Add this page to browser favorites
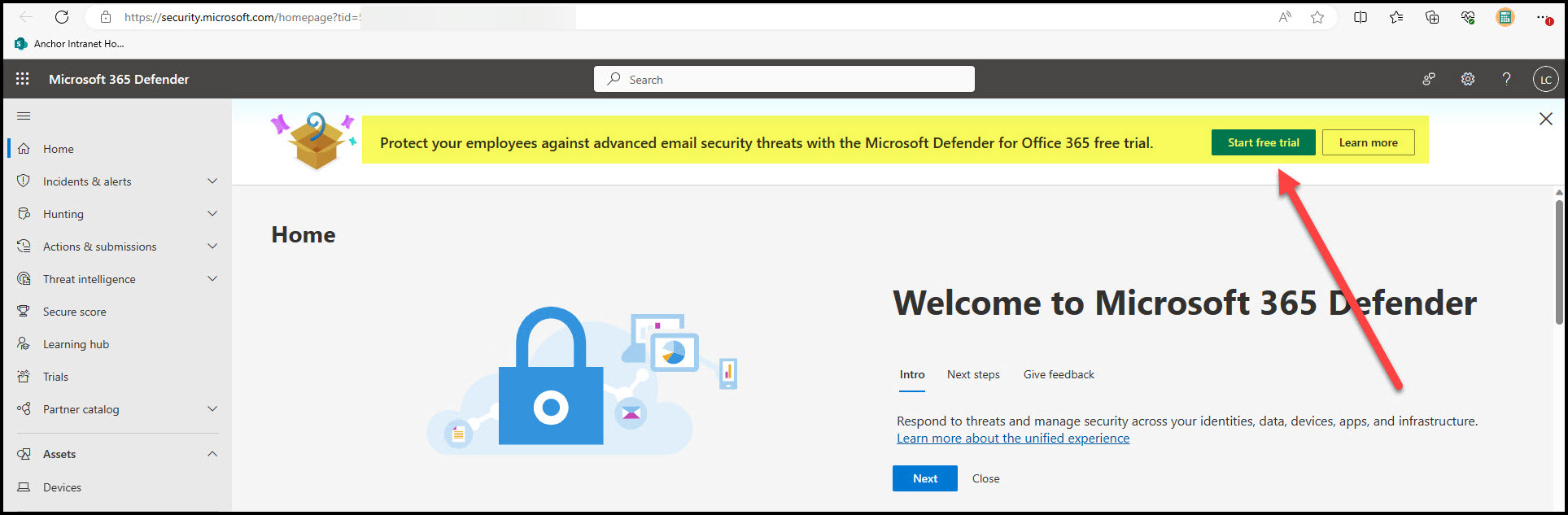1568x515 pixels. coord(1317,17)
